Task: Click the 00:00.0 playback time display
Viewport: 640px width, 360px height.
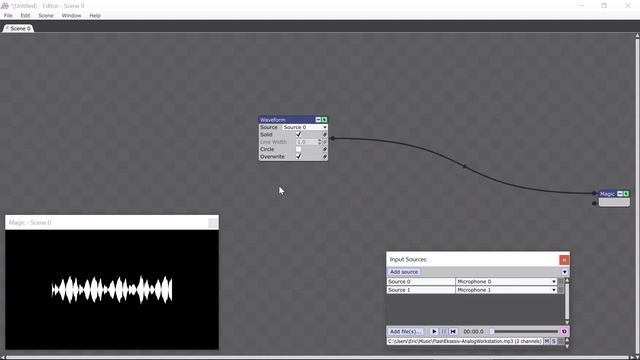Action: click(473, 331)
